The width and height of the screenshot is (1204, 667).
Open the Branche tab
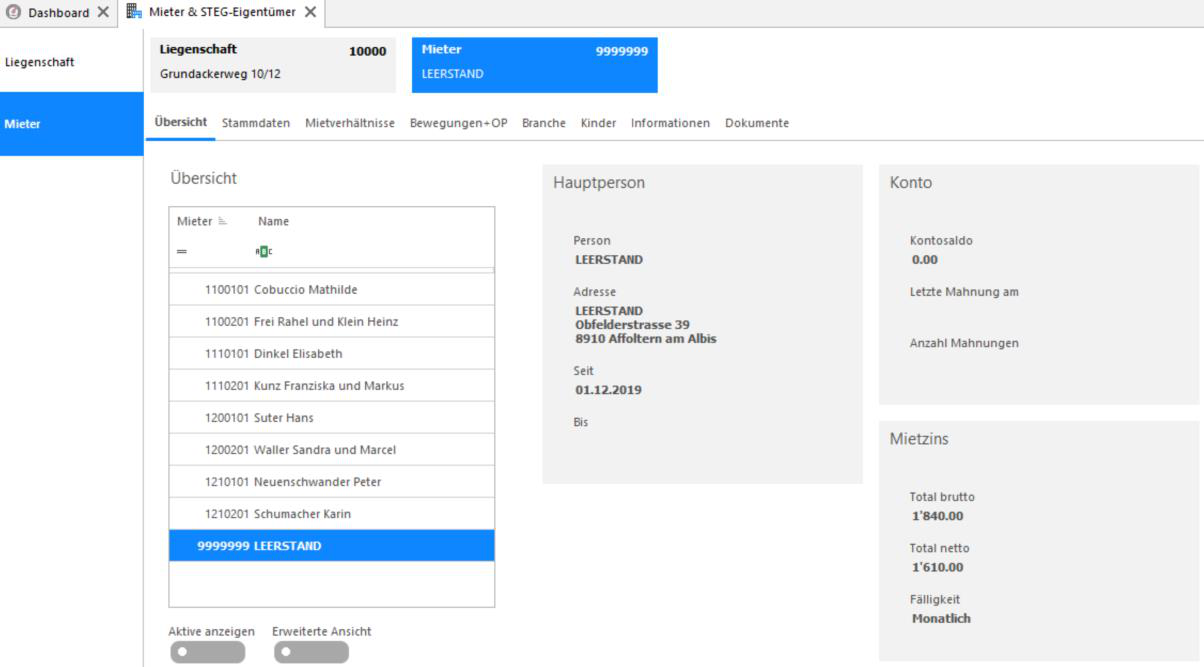544,123
